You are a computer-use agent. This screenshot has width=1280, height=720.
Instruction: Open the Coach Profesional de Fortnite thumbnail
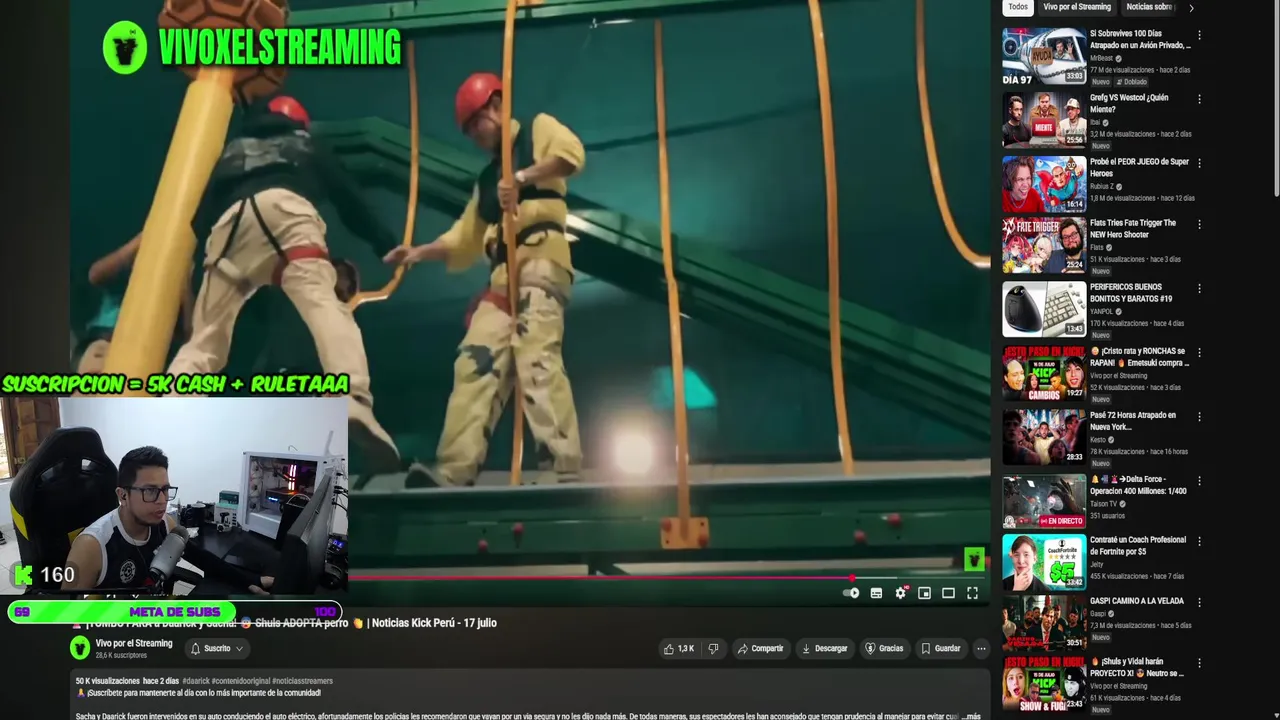point(1044,562)
